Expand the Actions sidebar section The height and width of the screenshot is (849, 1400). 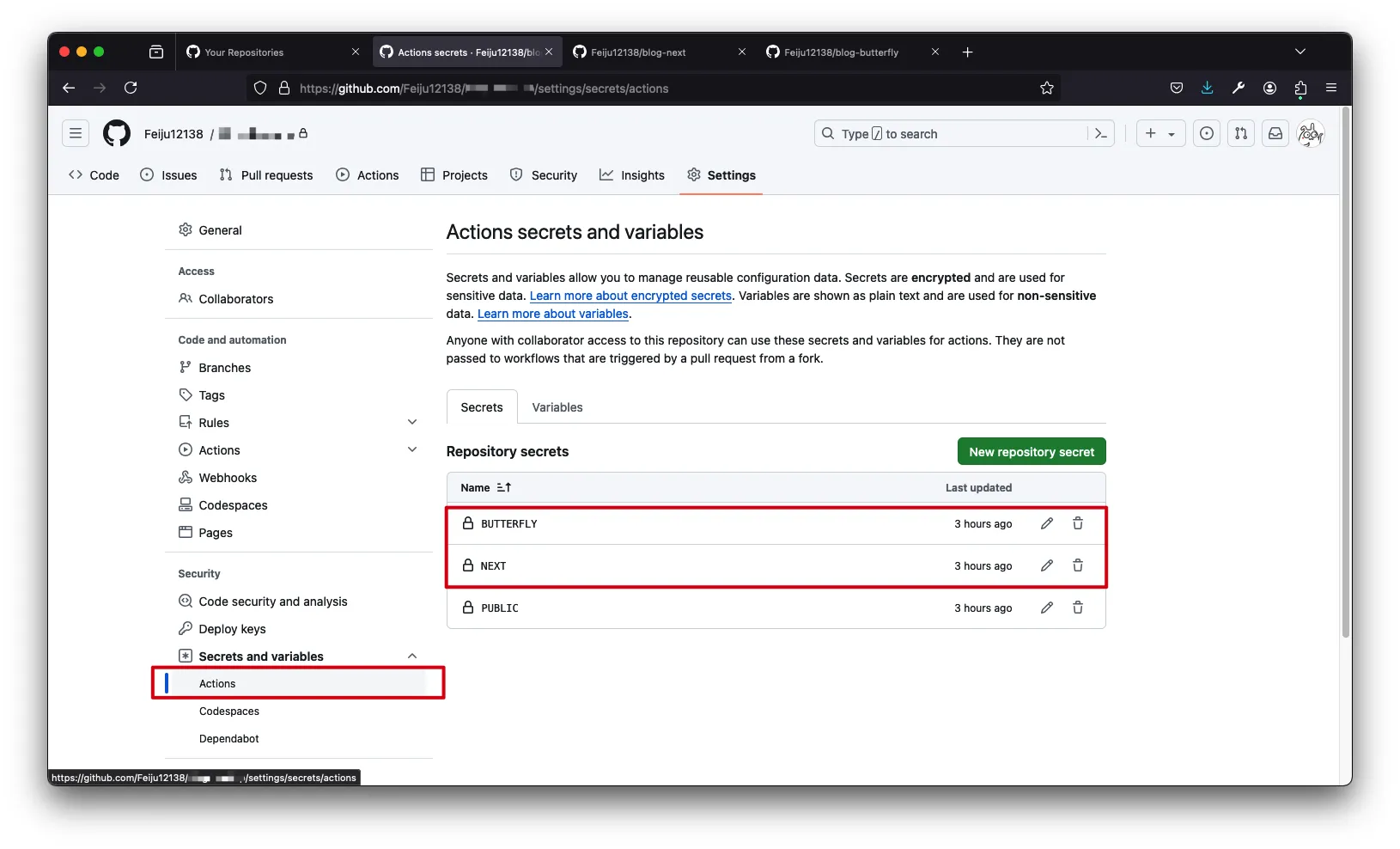(412, 450)
